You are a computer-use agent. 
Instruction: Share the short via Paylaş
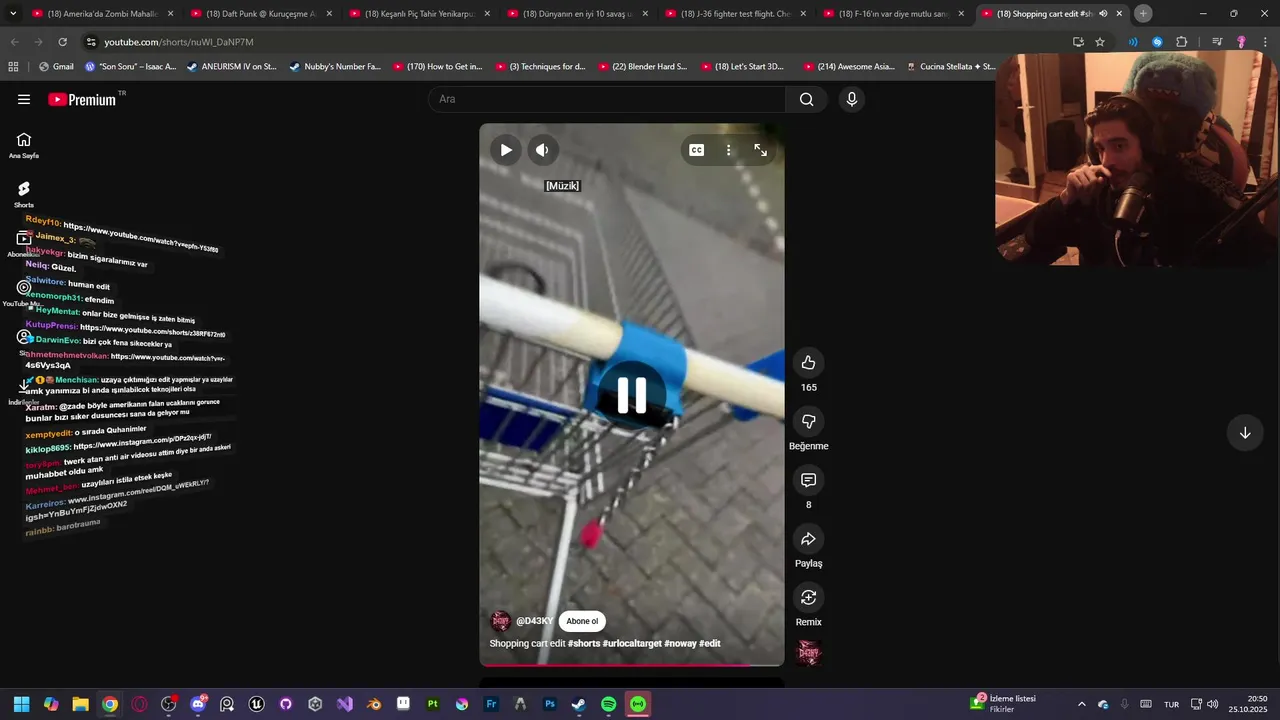click(x=809, y=539)
